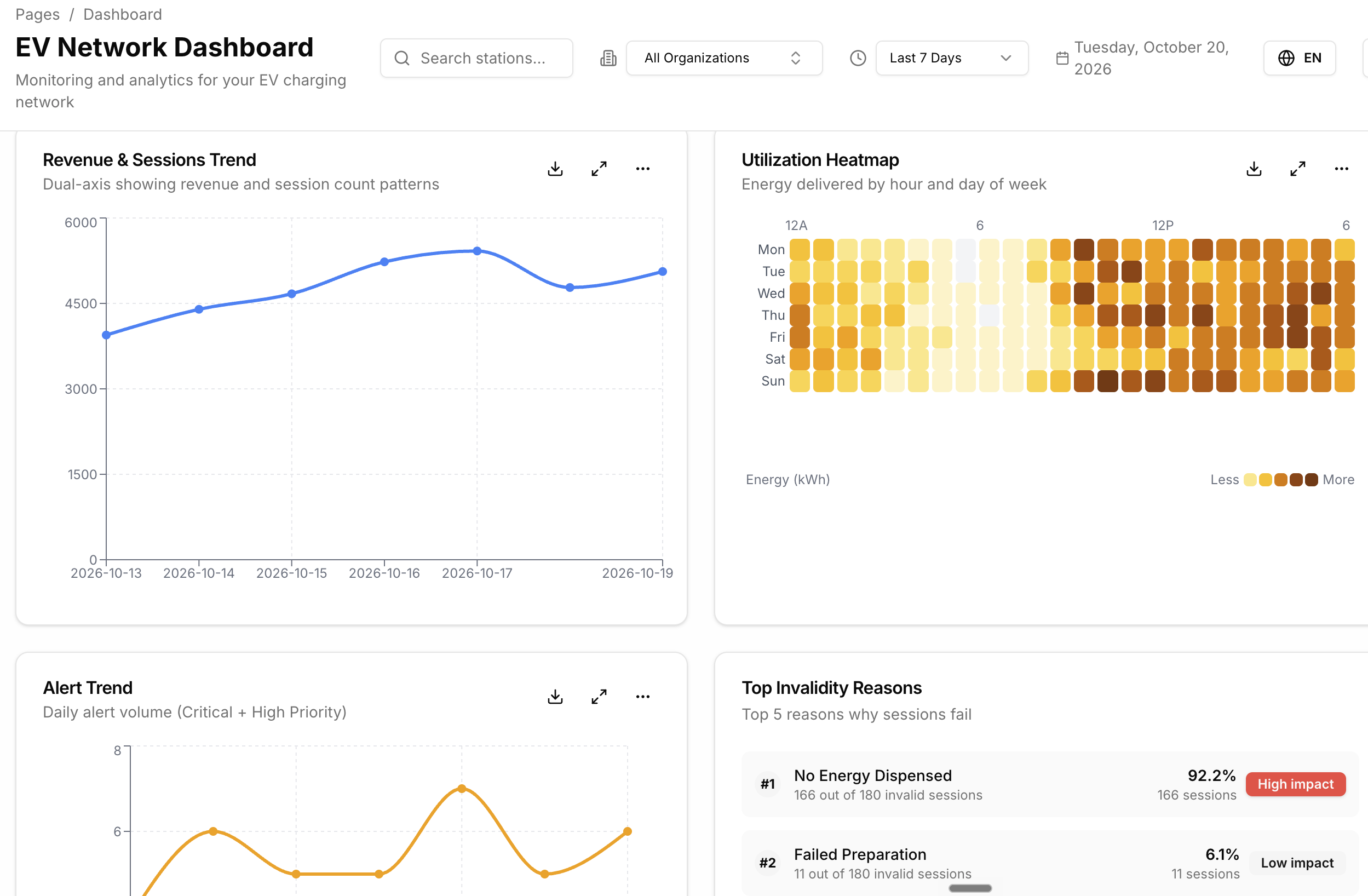Click the Tuesday, October 20, 2026 date text
The width and height of the screenshot is (1368, 896).
pyautogui.click(x=1151, y=58)
